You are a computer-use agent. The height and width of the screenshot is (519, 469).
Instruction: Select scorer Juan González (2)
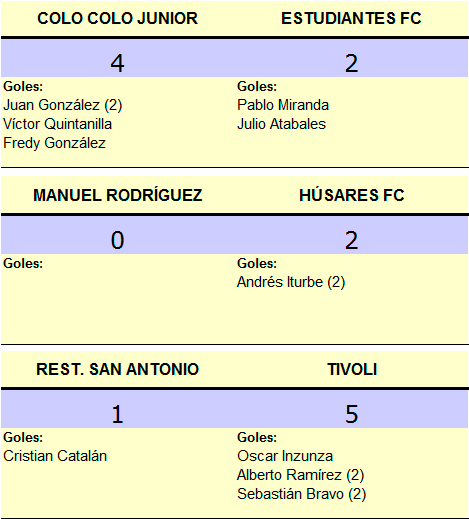point(63,105)
